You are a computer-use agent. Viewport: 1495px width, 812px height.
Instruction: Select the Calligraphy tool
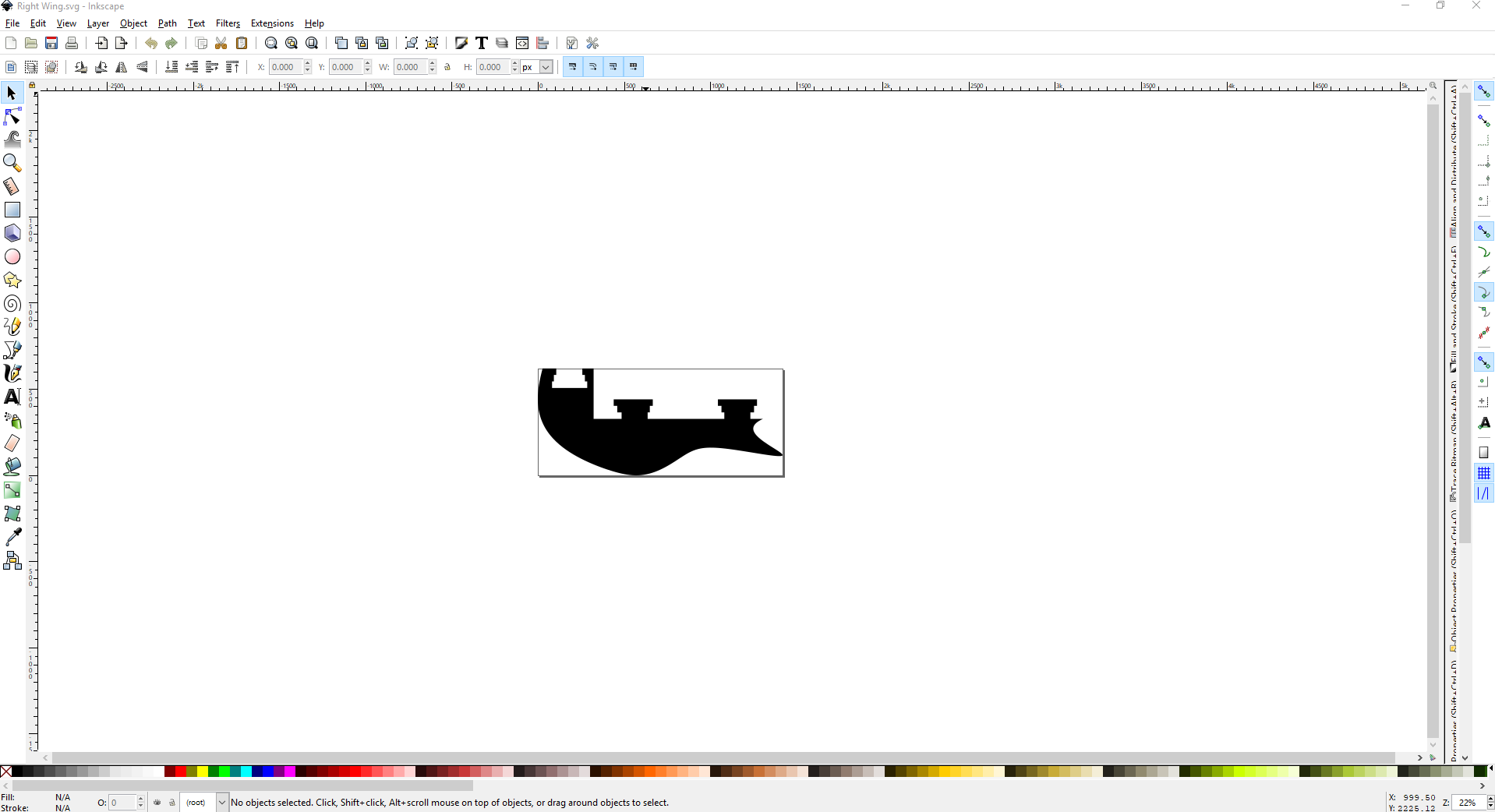(12, 374)
